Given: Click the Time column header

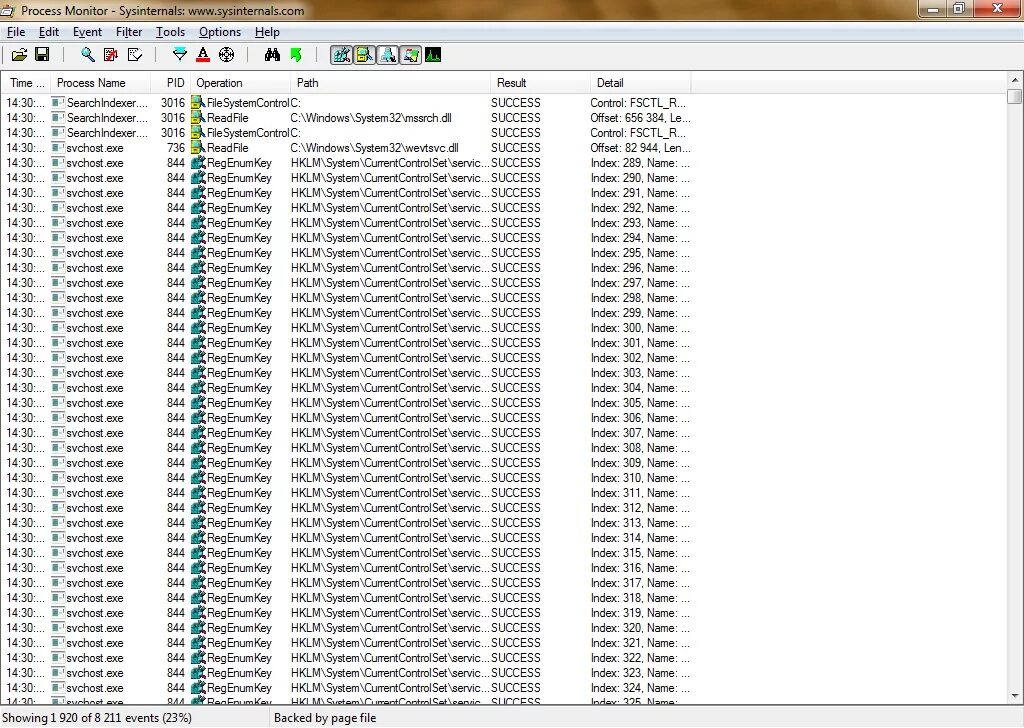Looking at the screenshot, I should click(26, 83).
